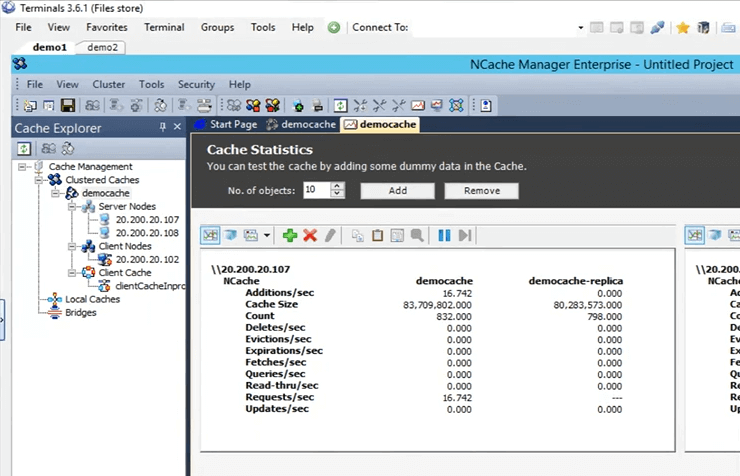The width and height of the screenshot is (740, 476).
Task: Pin the Cache Explorer panel
Action: (x=163, y=126)
